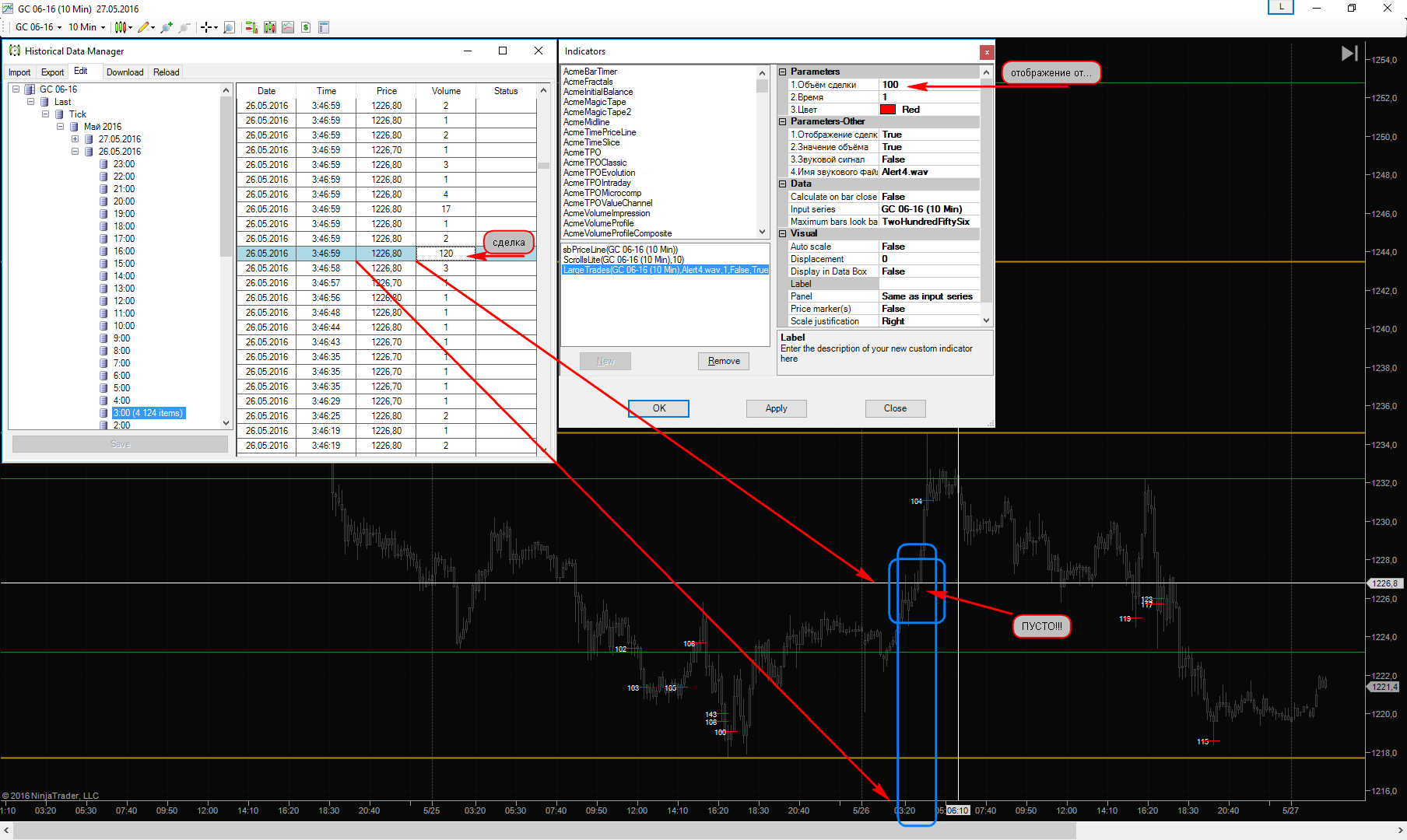This screenshot has height=840, width=1407.
Task: Click the Remove indicator button
Action: point(724,361)
